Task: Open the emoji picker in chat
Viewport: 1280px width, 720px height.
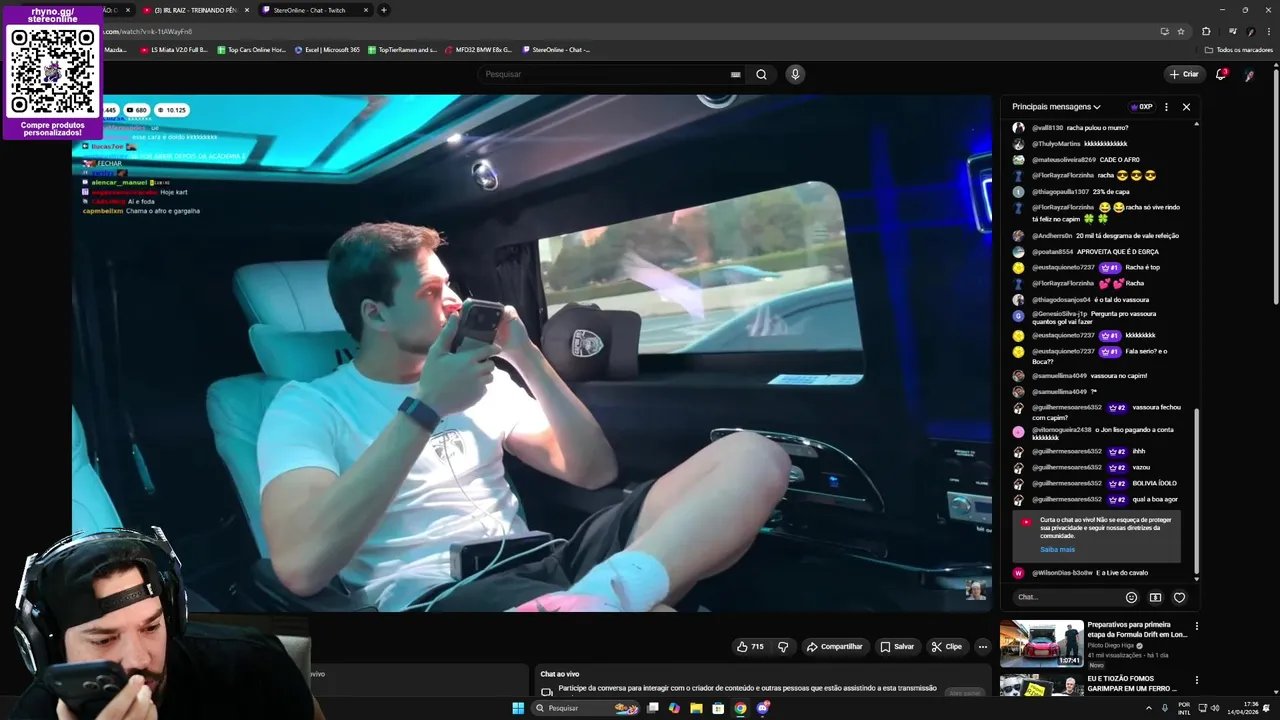Action: (1131, 597)
